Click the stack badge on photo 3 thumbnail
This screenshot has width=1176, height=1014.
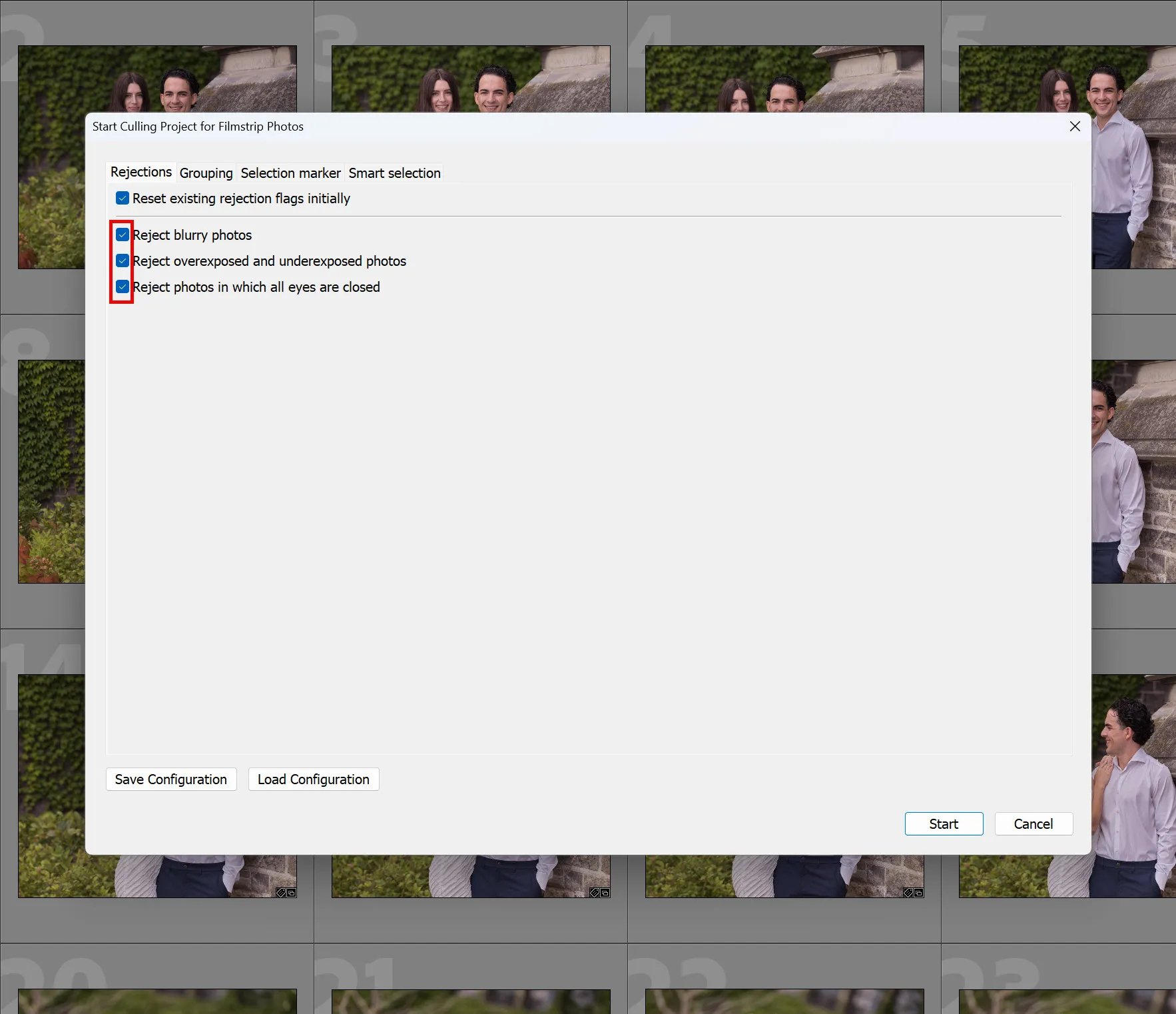point(605,893)
